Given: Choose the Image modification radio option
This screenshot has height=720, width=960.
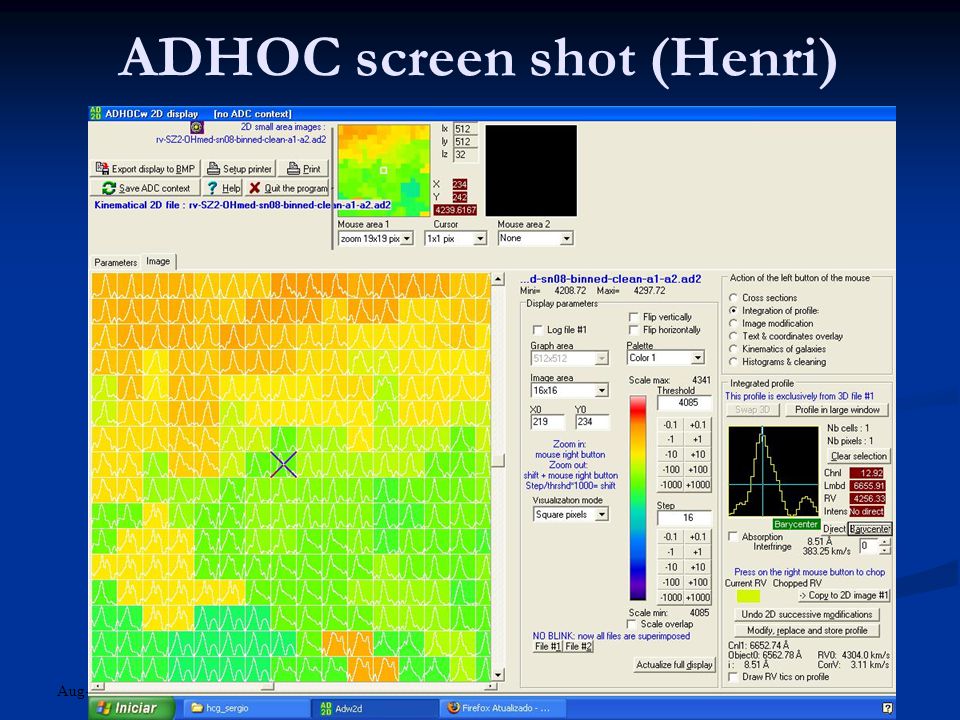Looking at the screenshot, I should [x=733, y=323].
